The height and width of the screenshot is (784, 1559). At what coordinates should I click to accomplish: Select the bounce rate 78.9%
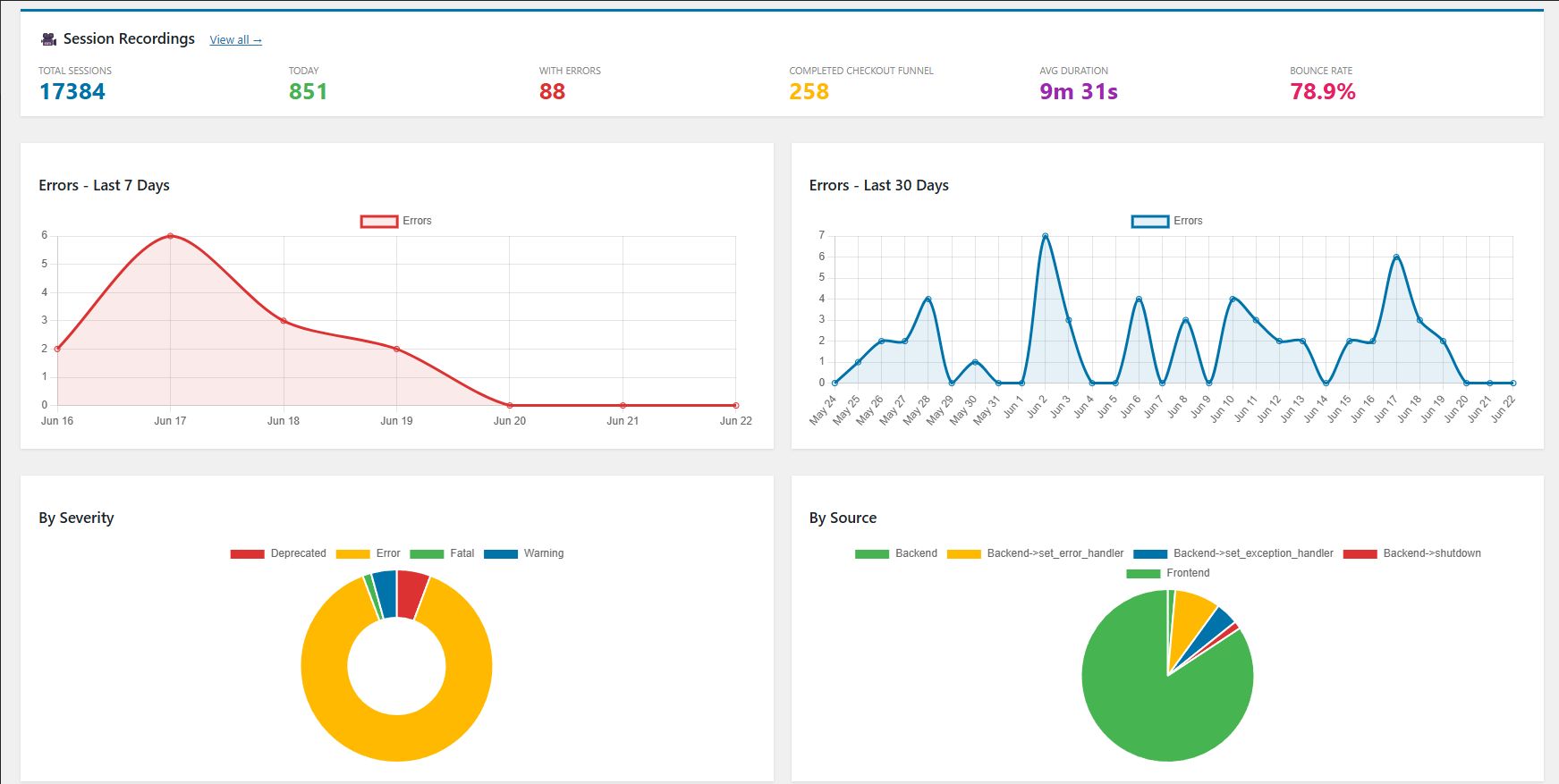(1323, 91)
